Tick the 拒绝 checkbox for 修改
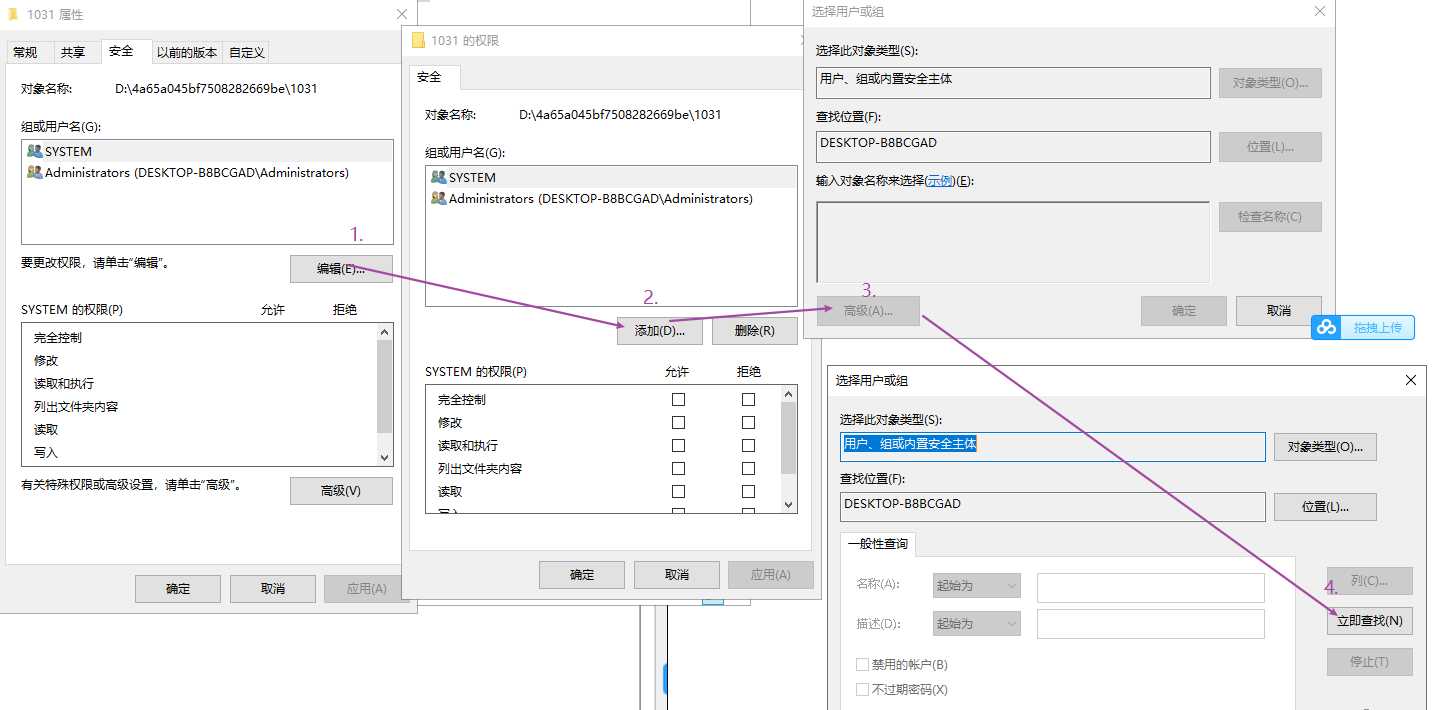Screen dimensions: 1441x710 (x=748, y=422)
